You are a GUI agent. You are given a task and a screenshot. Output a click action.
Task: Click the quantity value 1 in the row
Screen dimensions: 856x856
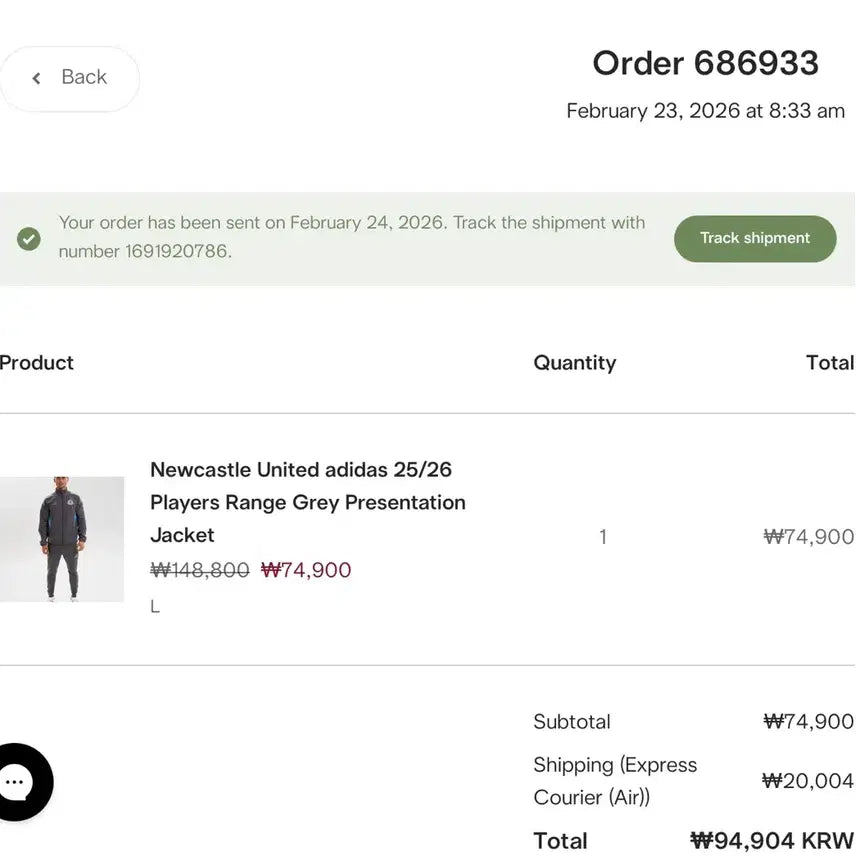(x=603, y=537)
